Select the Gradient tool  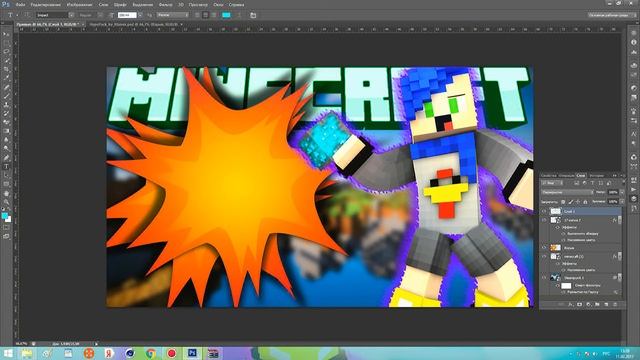pos(6,131)
